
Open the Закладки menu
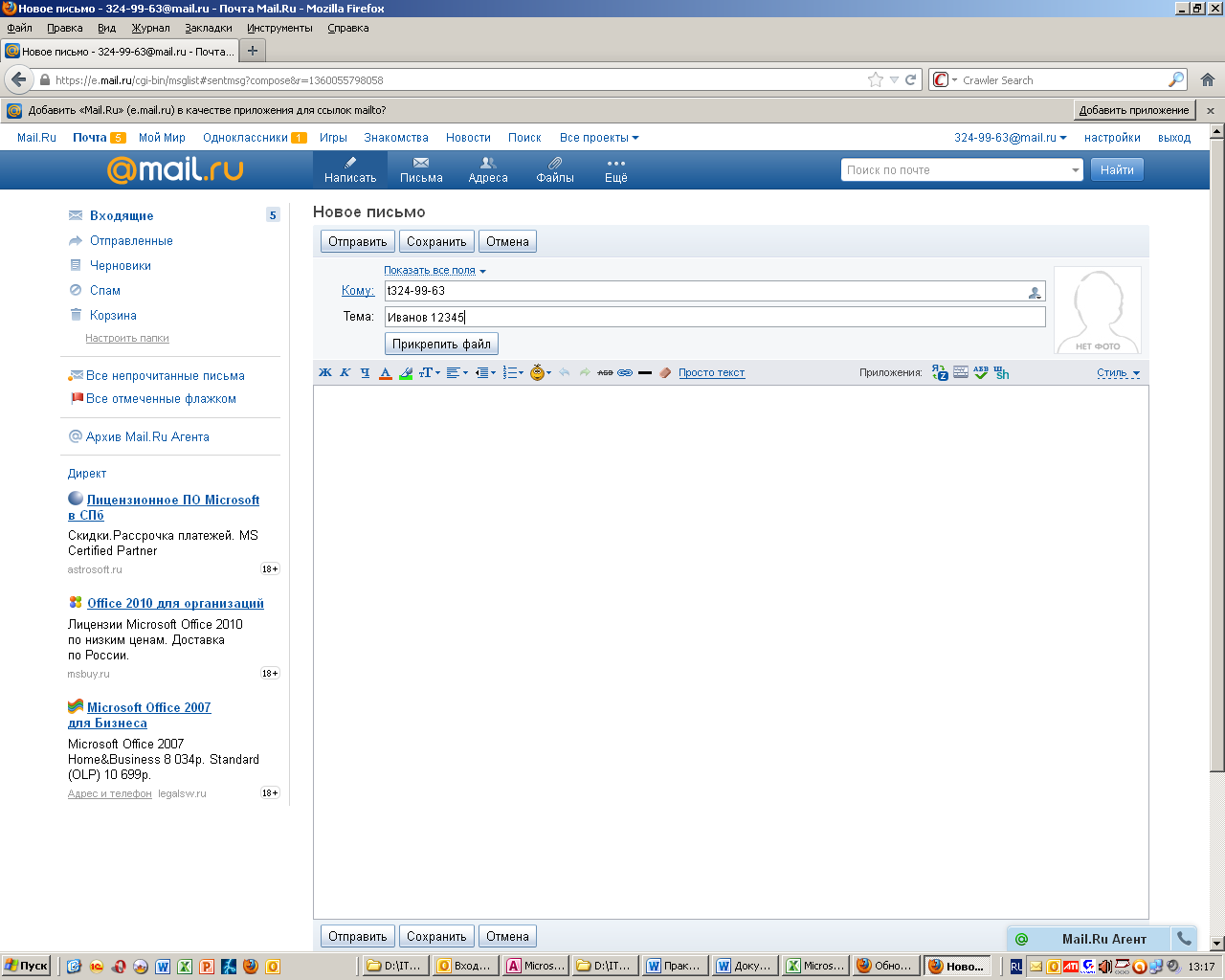coord(209,28)
